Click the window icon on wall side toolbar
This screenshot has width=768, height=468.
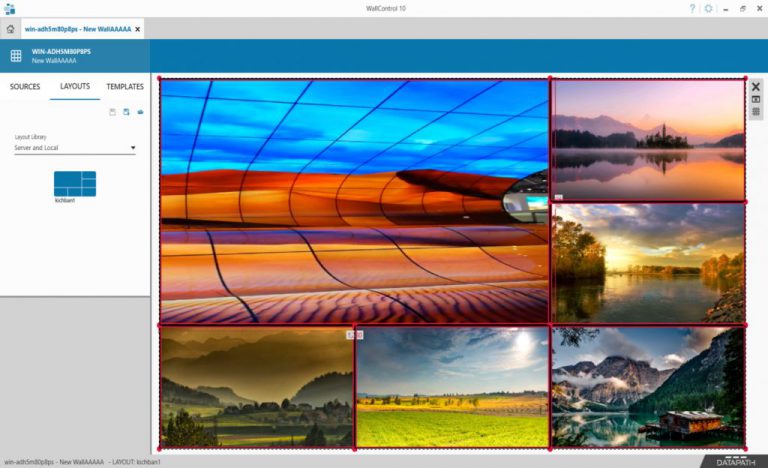click(x=756, y=100)
